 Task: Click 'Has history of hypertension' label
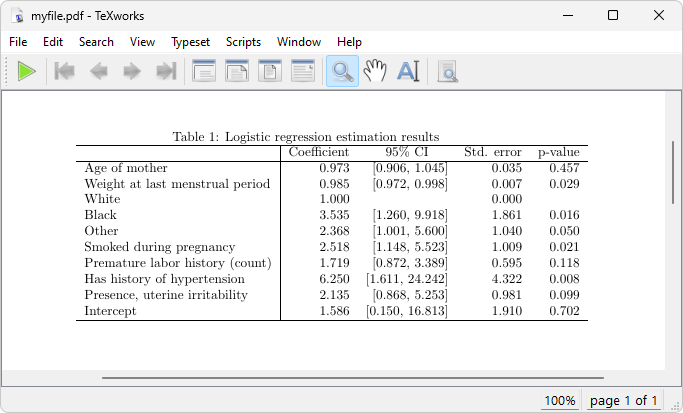coord(165,279)
